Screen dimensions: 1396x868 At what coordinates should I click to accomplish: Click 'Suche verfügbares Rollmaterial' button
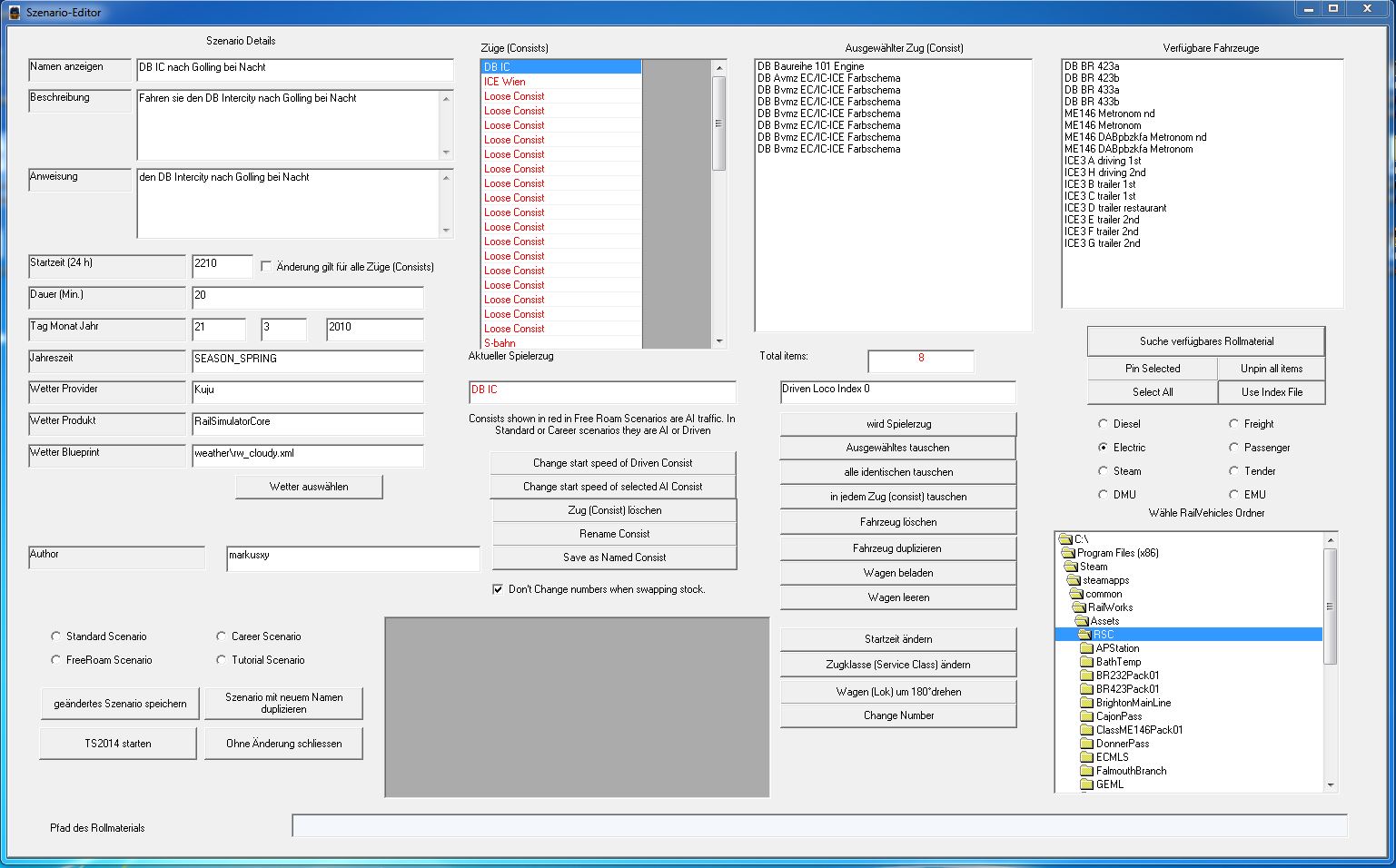(1205, 341)
